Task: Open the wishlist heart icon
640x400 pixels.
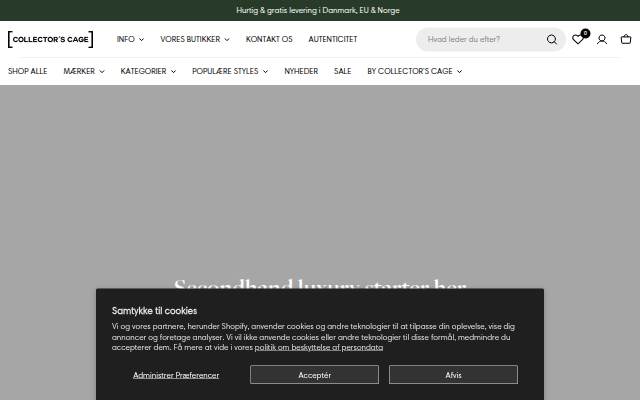Action: pyautogui.click(x=578, y=39)
